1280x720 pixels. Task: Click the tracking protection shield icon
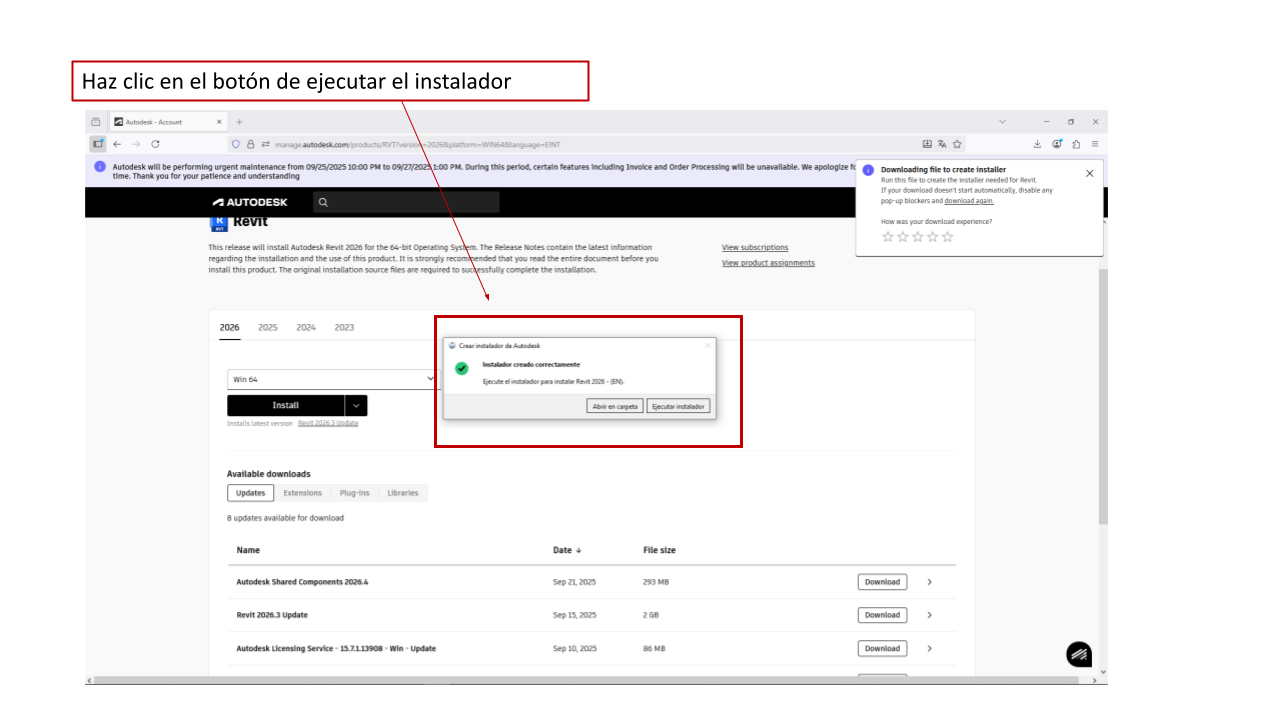point(235,144)
